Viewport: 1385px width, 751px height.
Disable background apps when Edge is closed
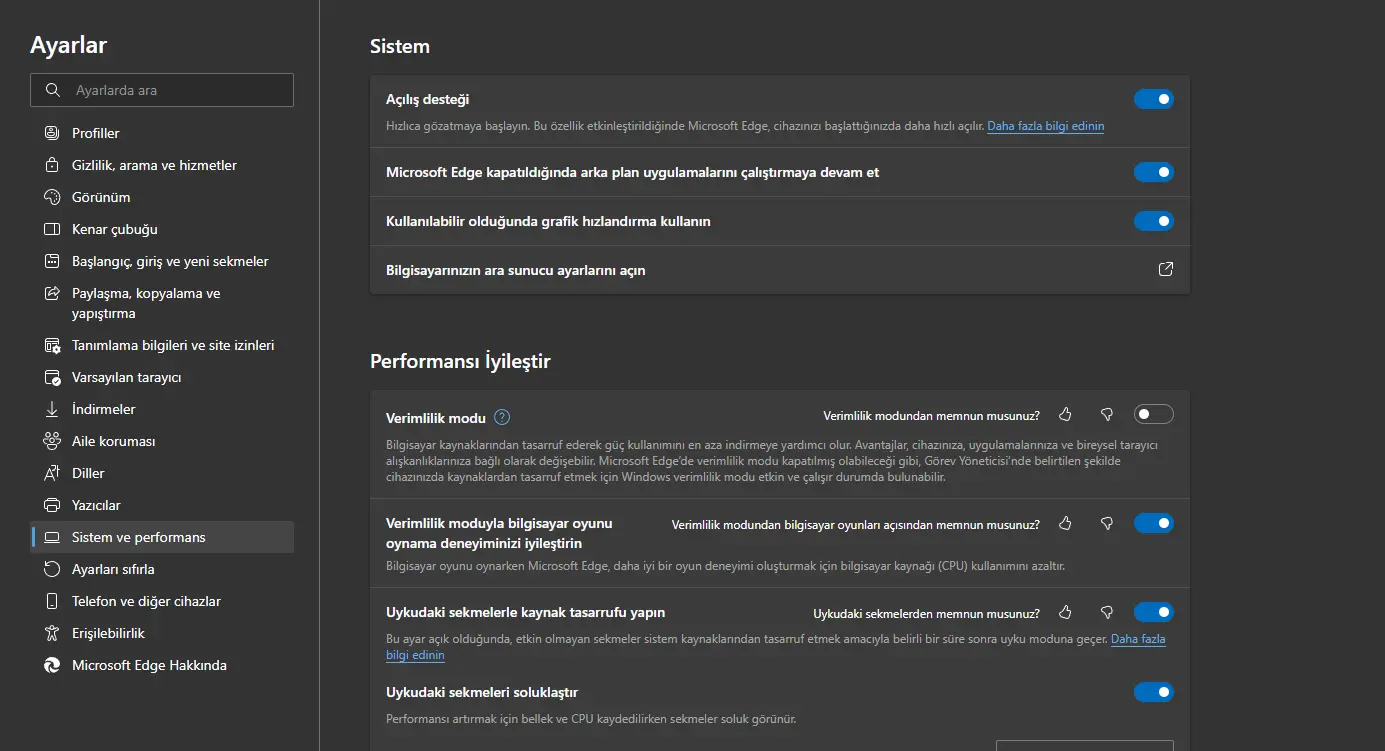tap(1153, 172)
